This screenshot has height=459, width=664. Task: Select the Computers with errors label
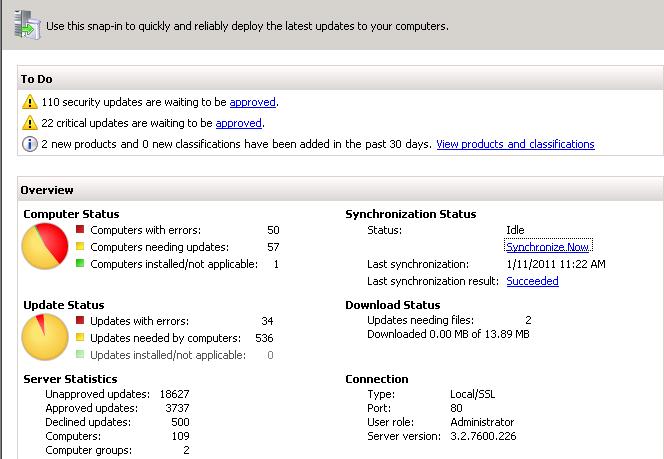click(x=145, y=230)
